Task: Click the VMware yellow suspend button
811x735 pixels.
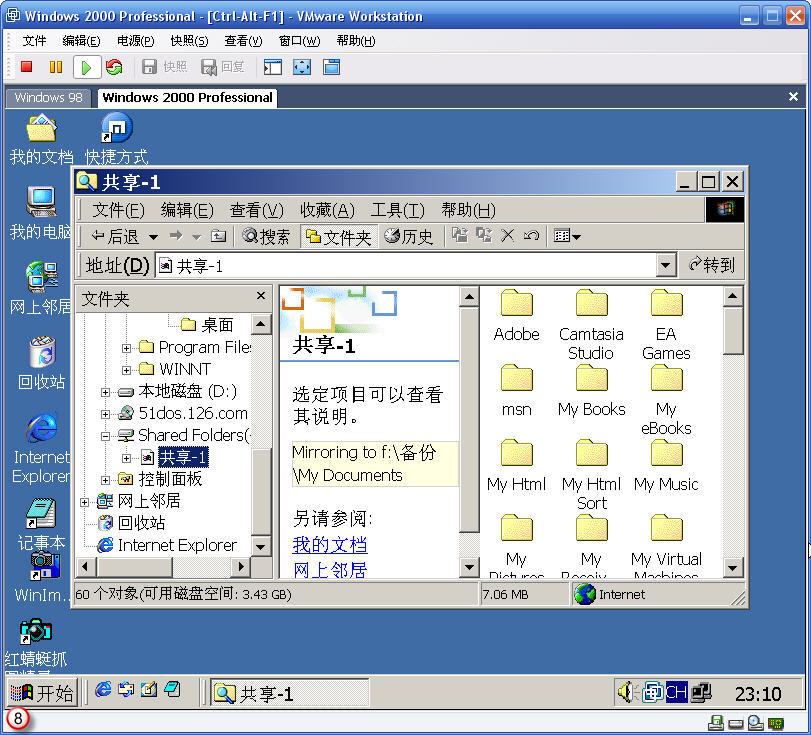Action: click(56, 67)
